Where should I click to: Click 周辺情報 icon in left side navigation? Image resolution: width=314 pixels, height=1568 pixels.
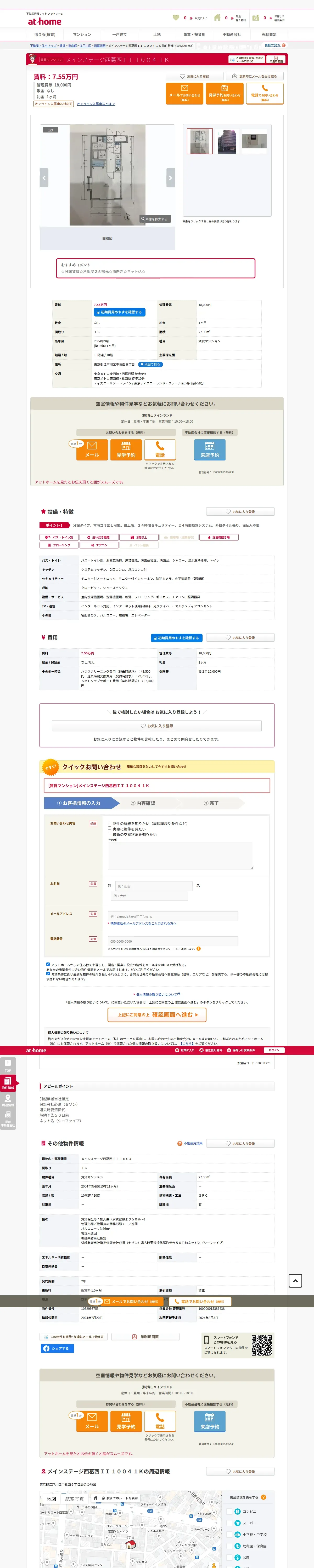point(8,1100)
